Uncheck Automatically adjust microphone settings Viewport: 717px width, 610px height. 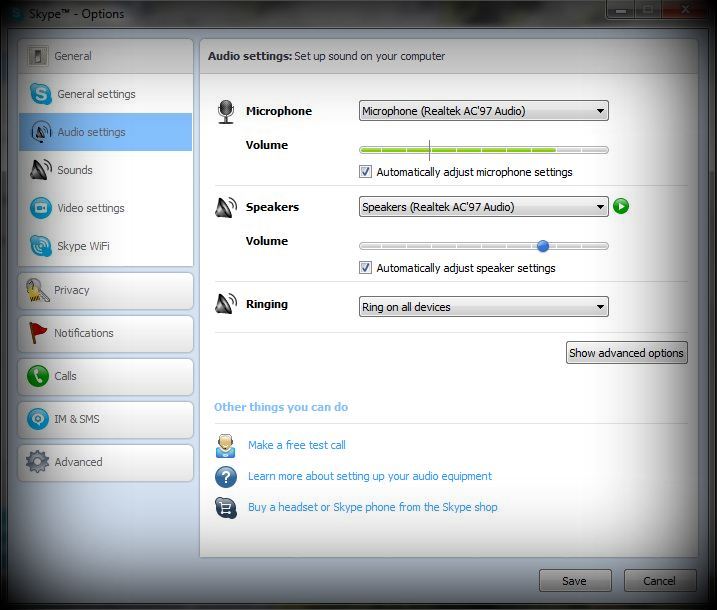[x=365, y=172]
